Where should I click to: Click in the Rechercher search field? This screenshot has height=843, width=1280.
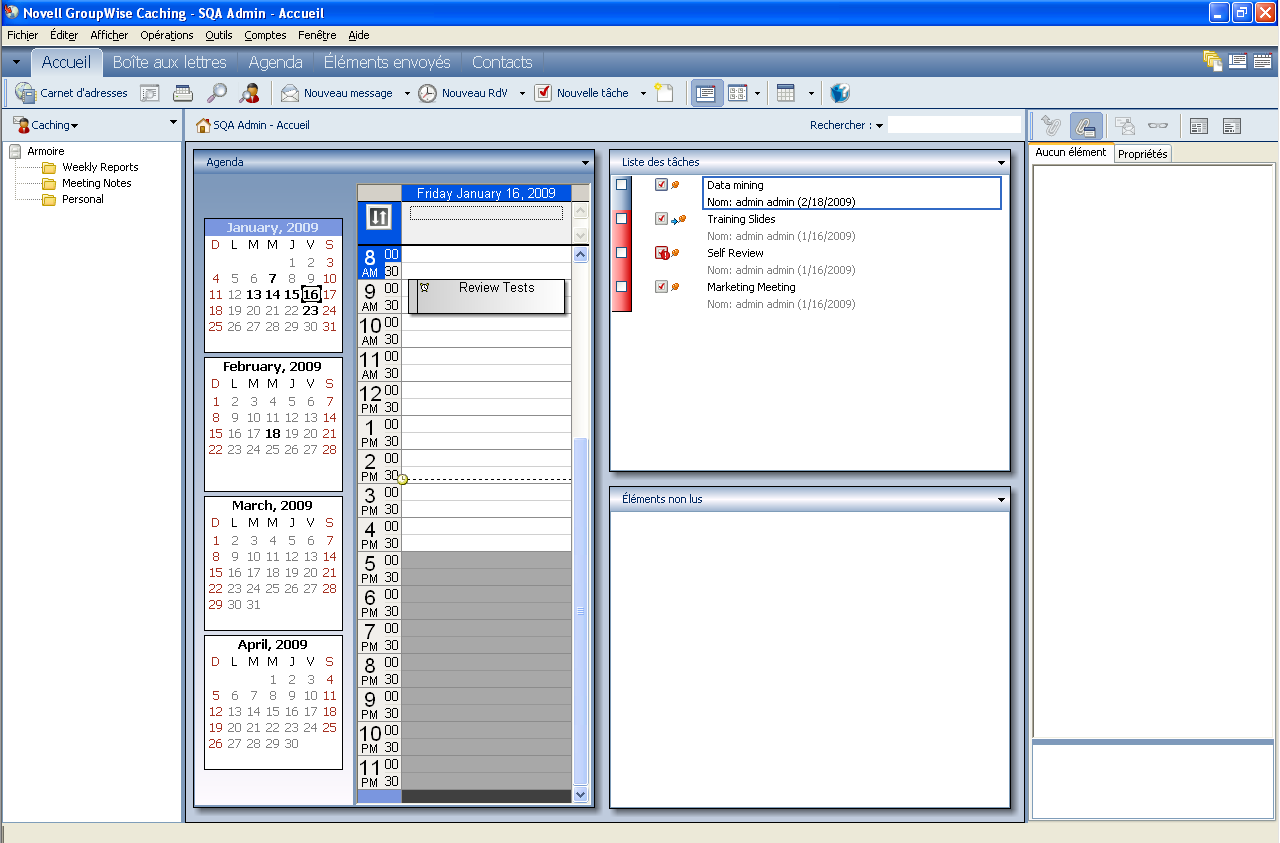[x=954, y=125]
